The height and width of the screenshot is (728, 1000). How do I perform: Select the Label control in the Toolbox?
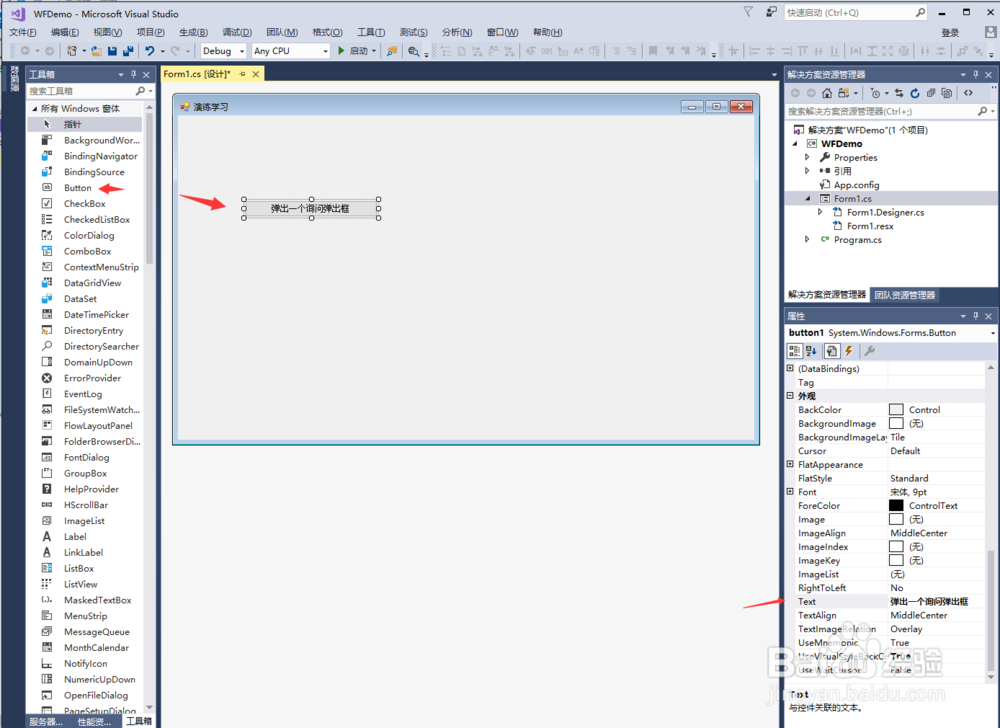pos(75,537)
